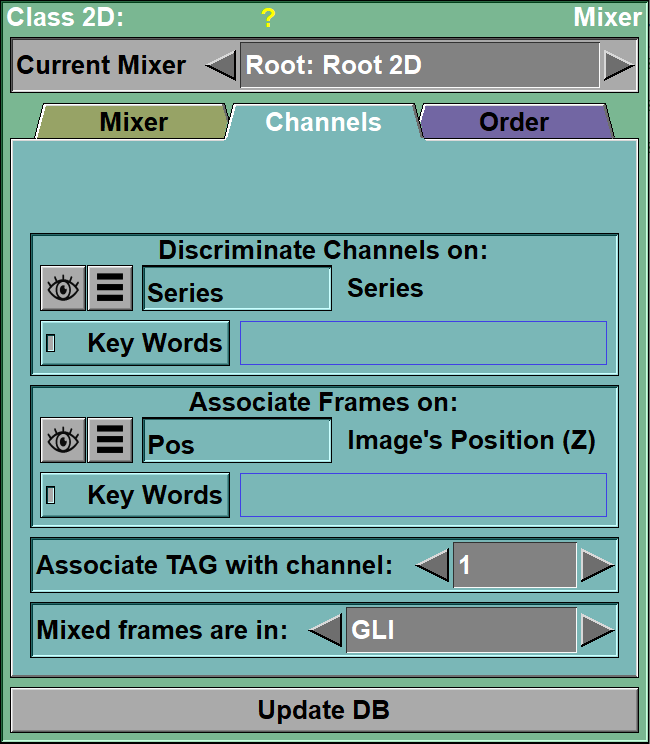Open the GLI mixed frames dropdown
This screenshot has width=650, height=744.
tap(461, 631)
